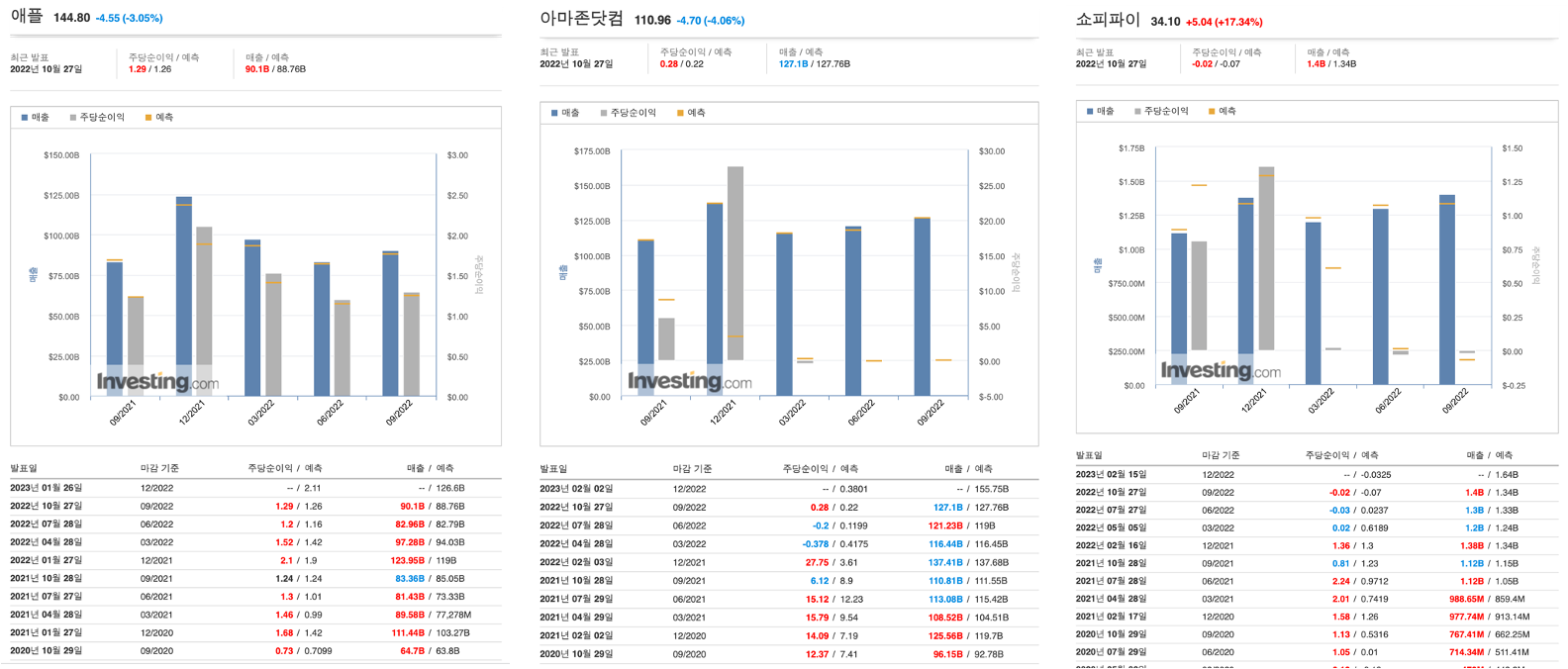Select date 2020년 10월 29일 in Apple table

coord(47,651)
